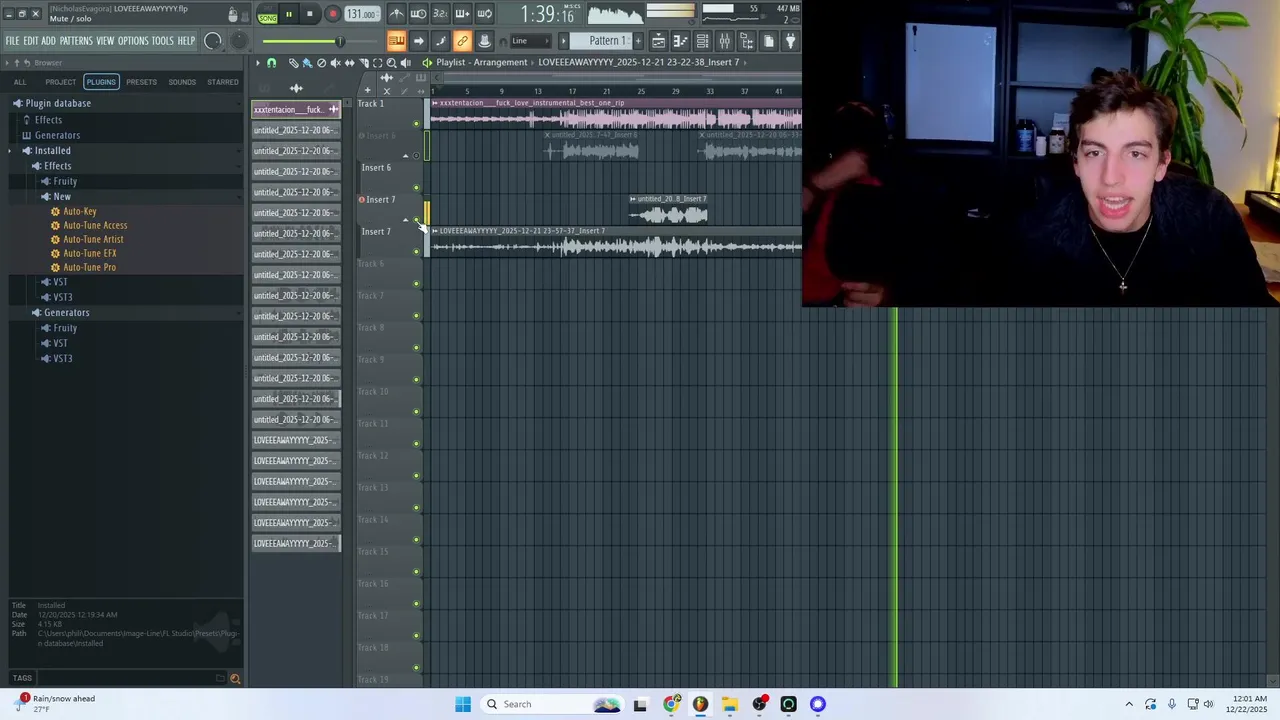Click the stamp tool icon
1280x720 pixels.
(485, 41)
